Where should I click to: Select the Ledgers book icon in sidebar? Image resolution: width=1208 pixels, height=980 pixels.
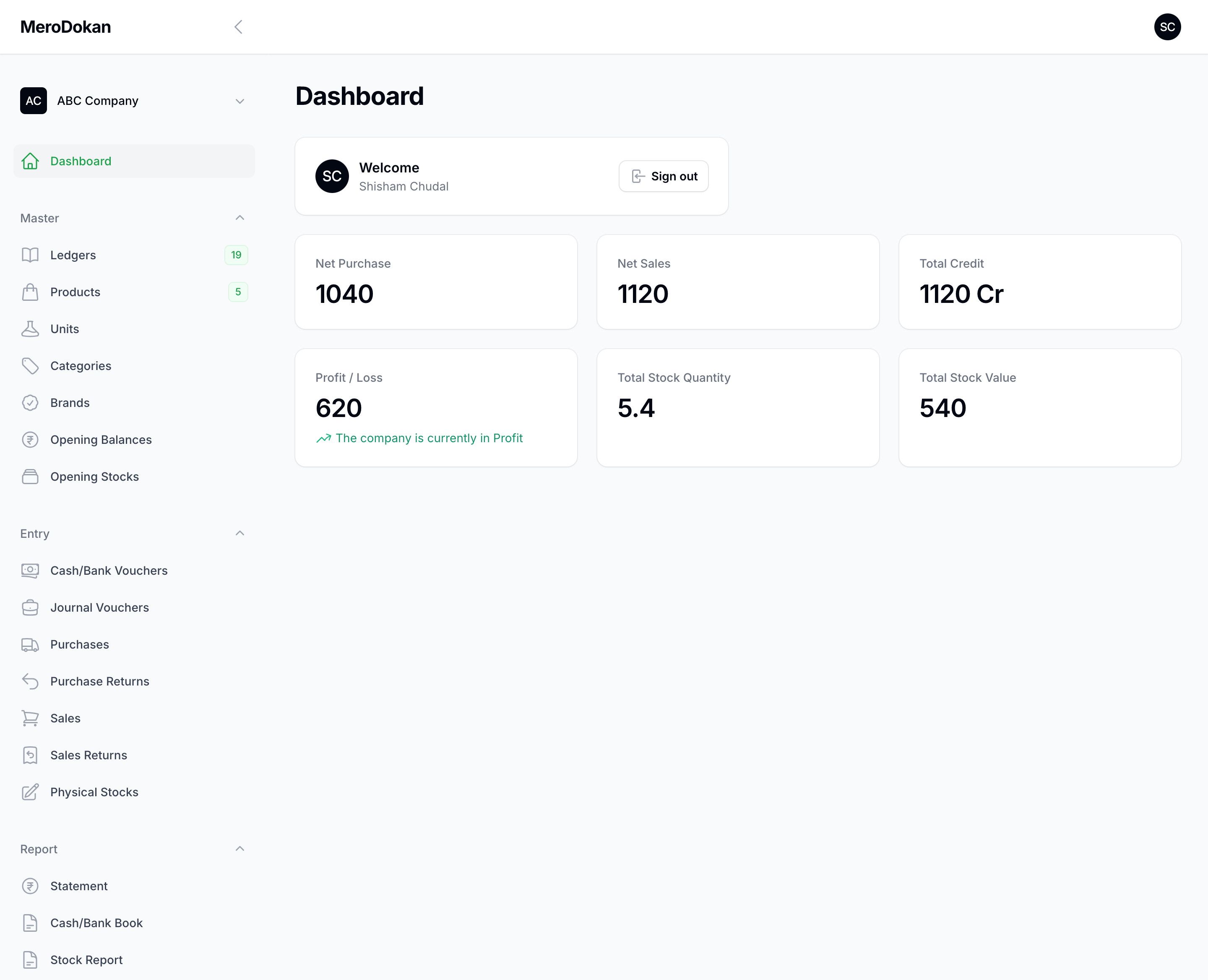[31, 255]
